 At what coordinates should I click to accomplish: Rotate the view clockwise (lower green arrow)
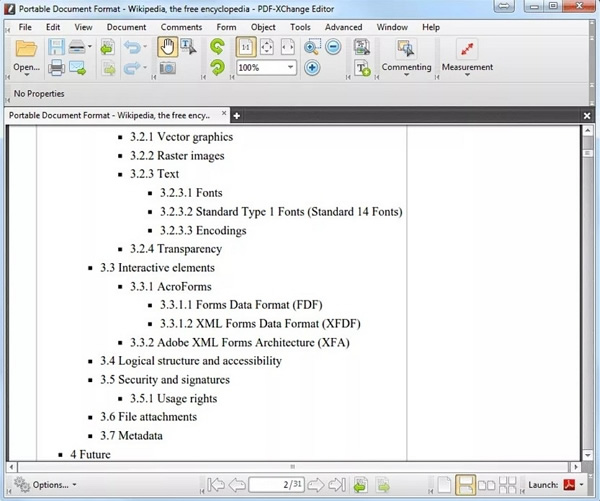(217, 68)
